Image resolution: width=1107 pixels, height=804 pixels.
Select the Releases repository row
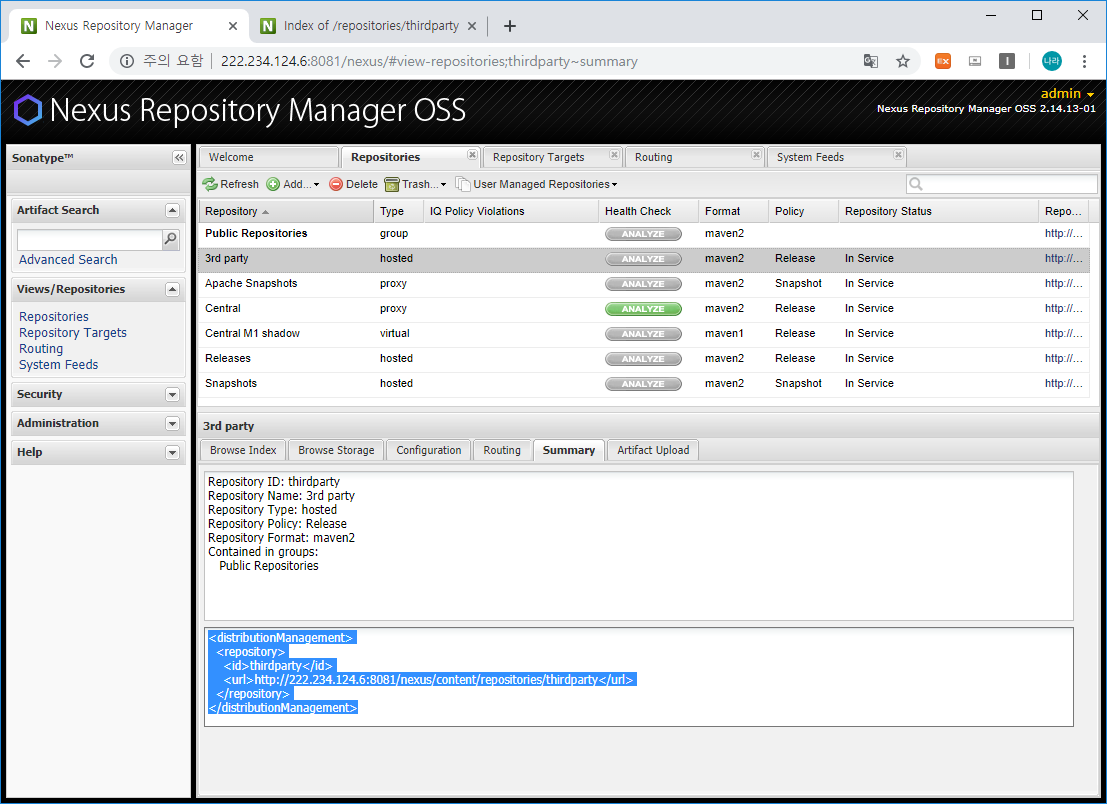pos(644,359)
